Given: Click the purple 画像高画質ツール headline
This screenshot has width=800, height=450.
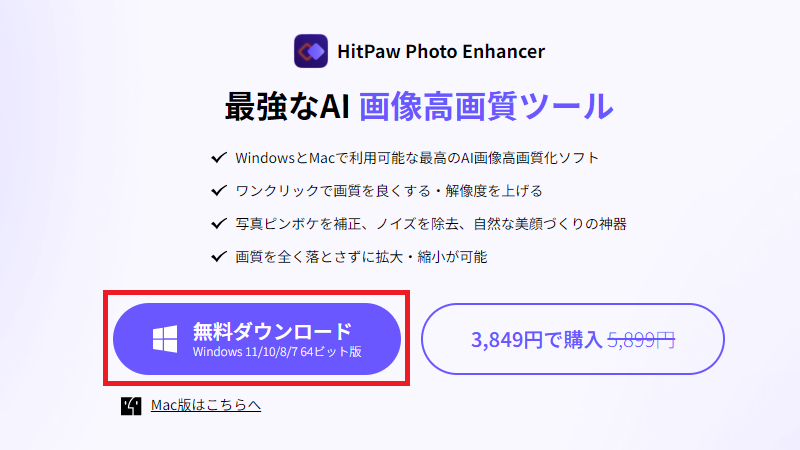Looking at the screenshot, I should pyautogui.click(x=486, y=106).
